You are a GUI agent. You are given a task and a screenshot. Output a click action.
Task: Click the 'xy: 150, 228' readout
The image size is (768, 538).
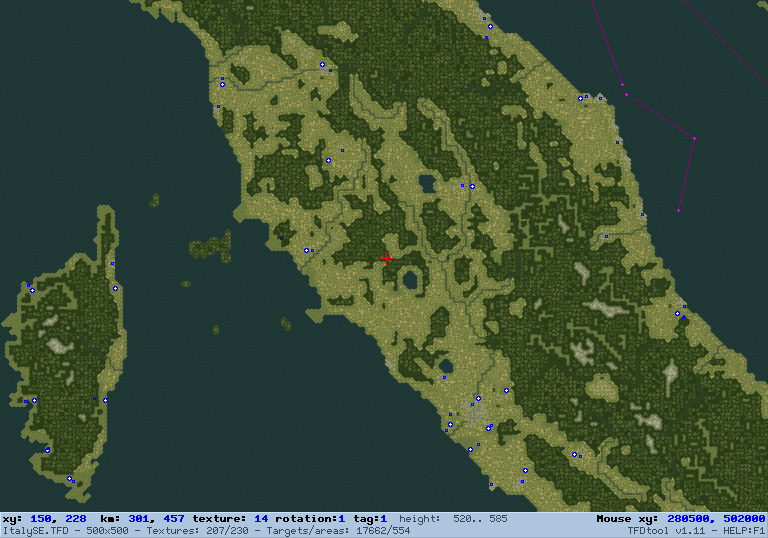click(45, 518)
